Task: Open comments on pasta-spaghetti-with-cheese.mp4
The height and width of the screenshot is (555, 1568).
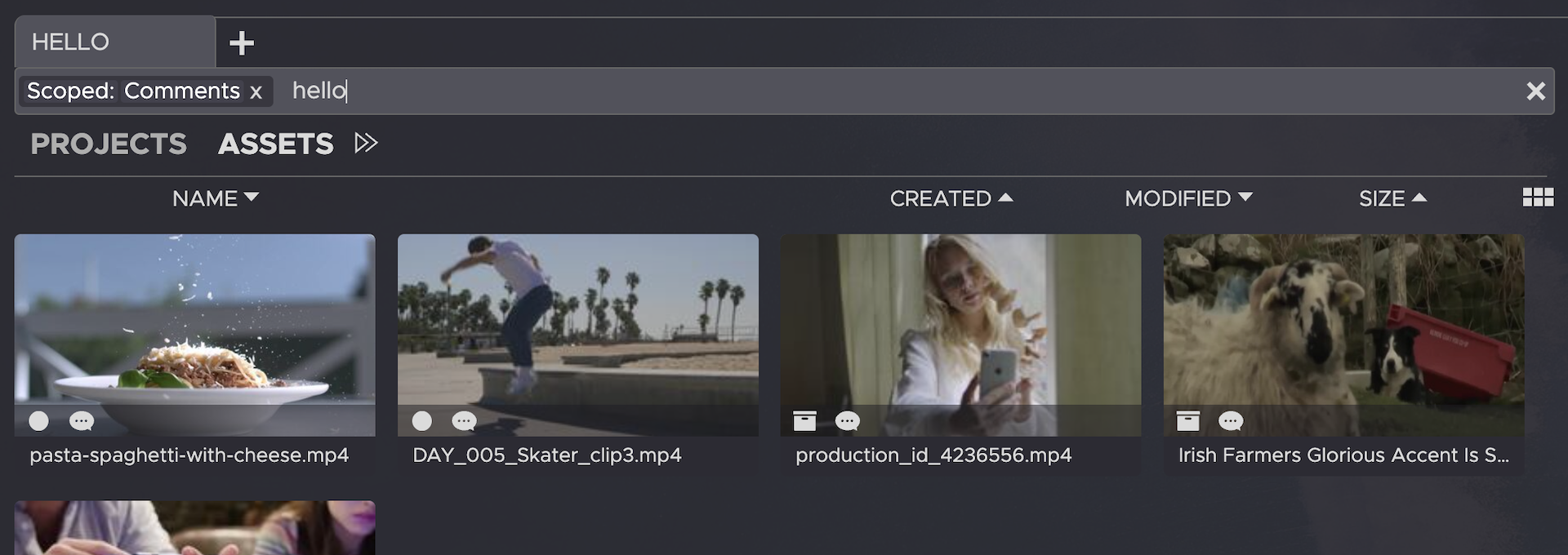Action: (82, 421)
